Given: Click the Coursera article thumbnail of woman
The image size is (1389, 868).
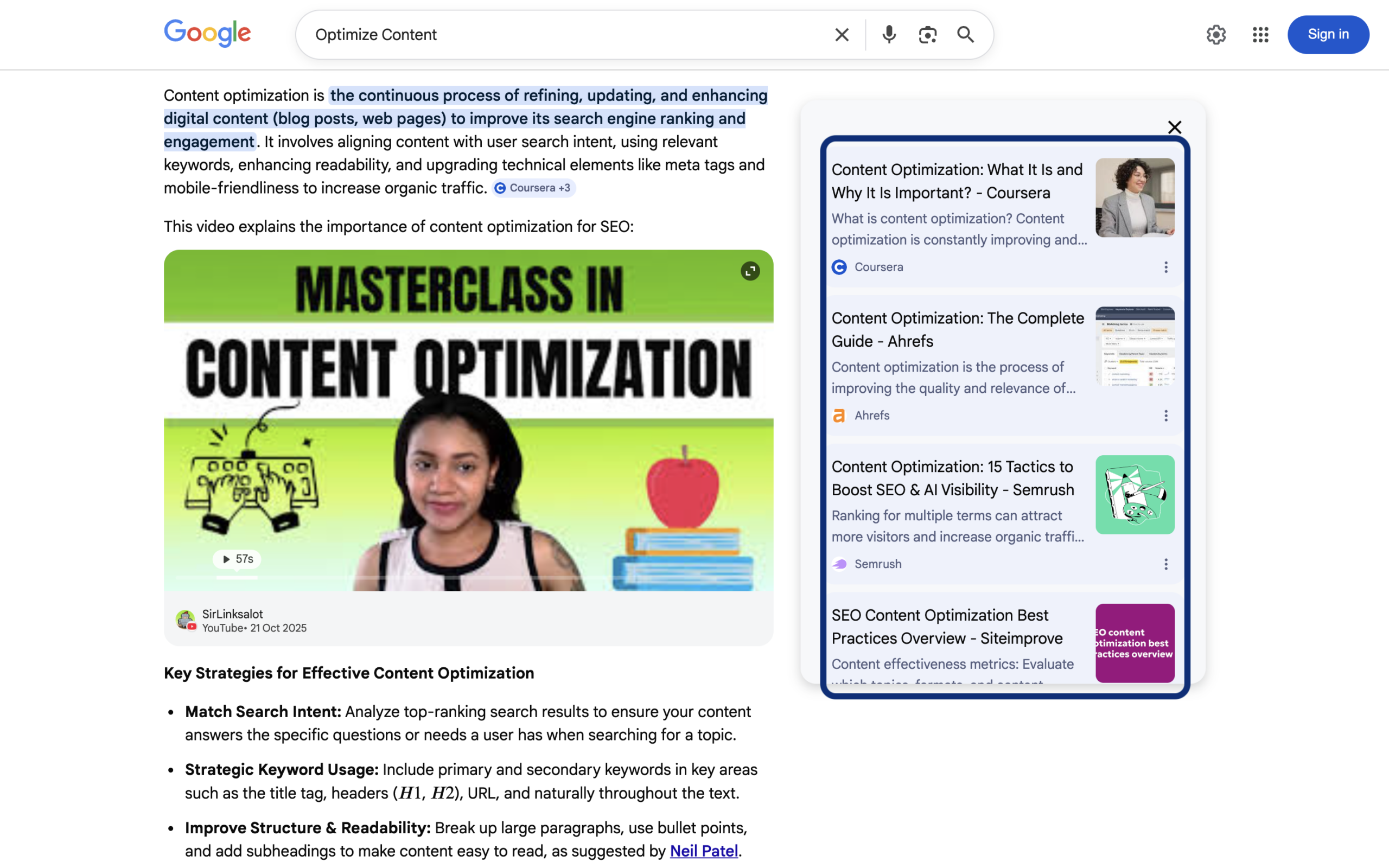Looking at the screenshot, I should (1135, 197).
